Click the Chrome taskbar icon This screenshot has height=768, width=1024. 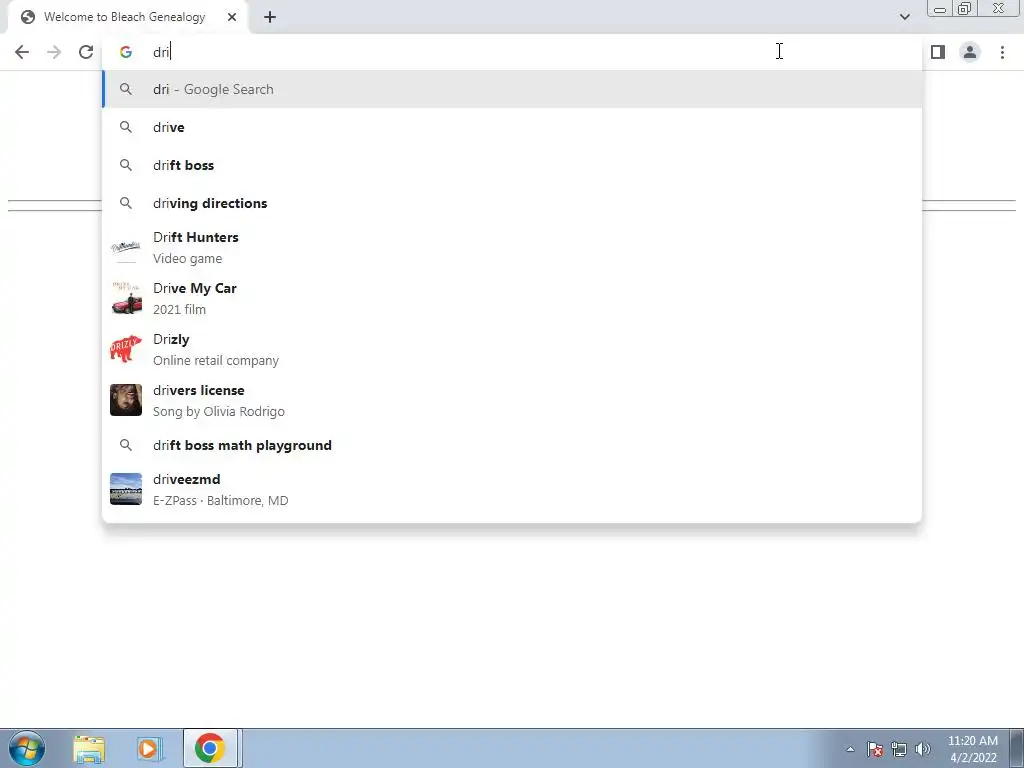[x=210, y=749]
